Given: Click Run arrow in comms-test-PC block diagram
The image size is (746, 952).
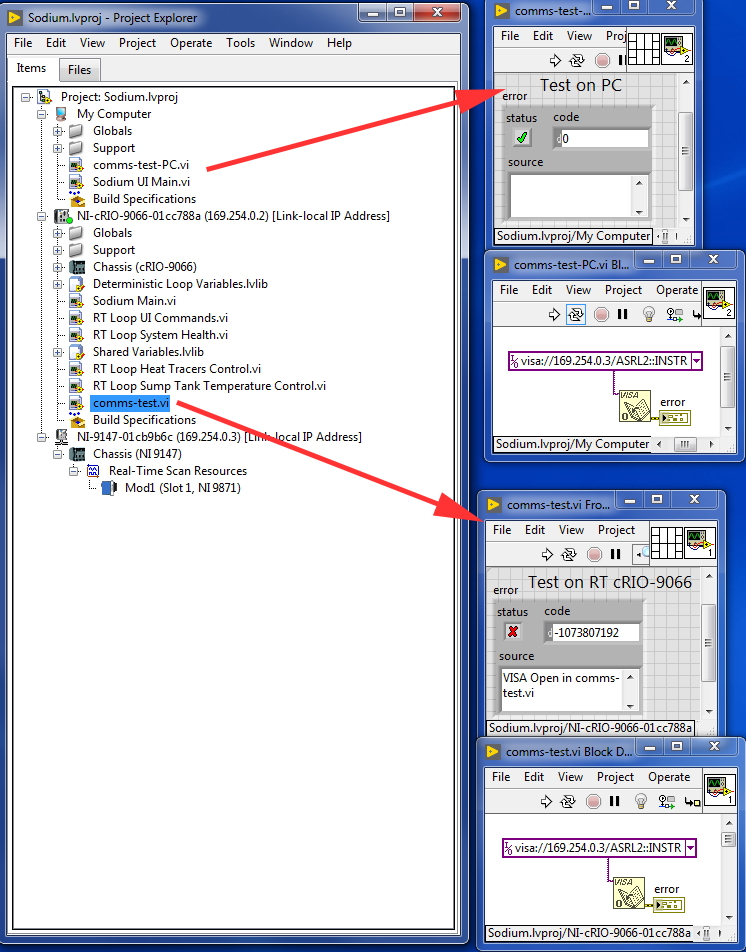Looking at the screenshot, I should (x=554, y=314).
